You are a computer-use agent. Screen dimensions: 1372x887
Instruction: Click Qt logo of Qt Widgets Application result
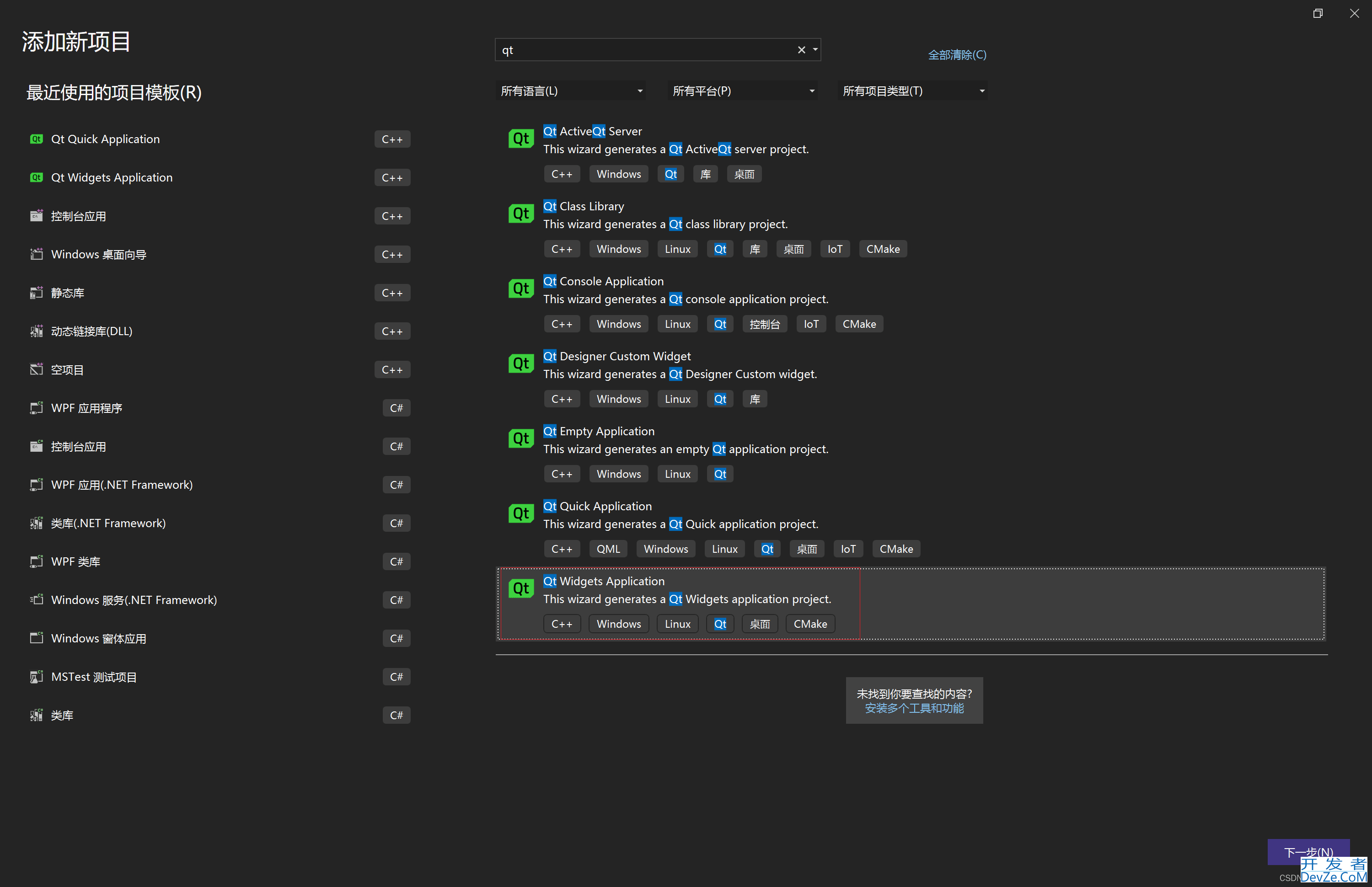pos(521,588)
